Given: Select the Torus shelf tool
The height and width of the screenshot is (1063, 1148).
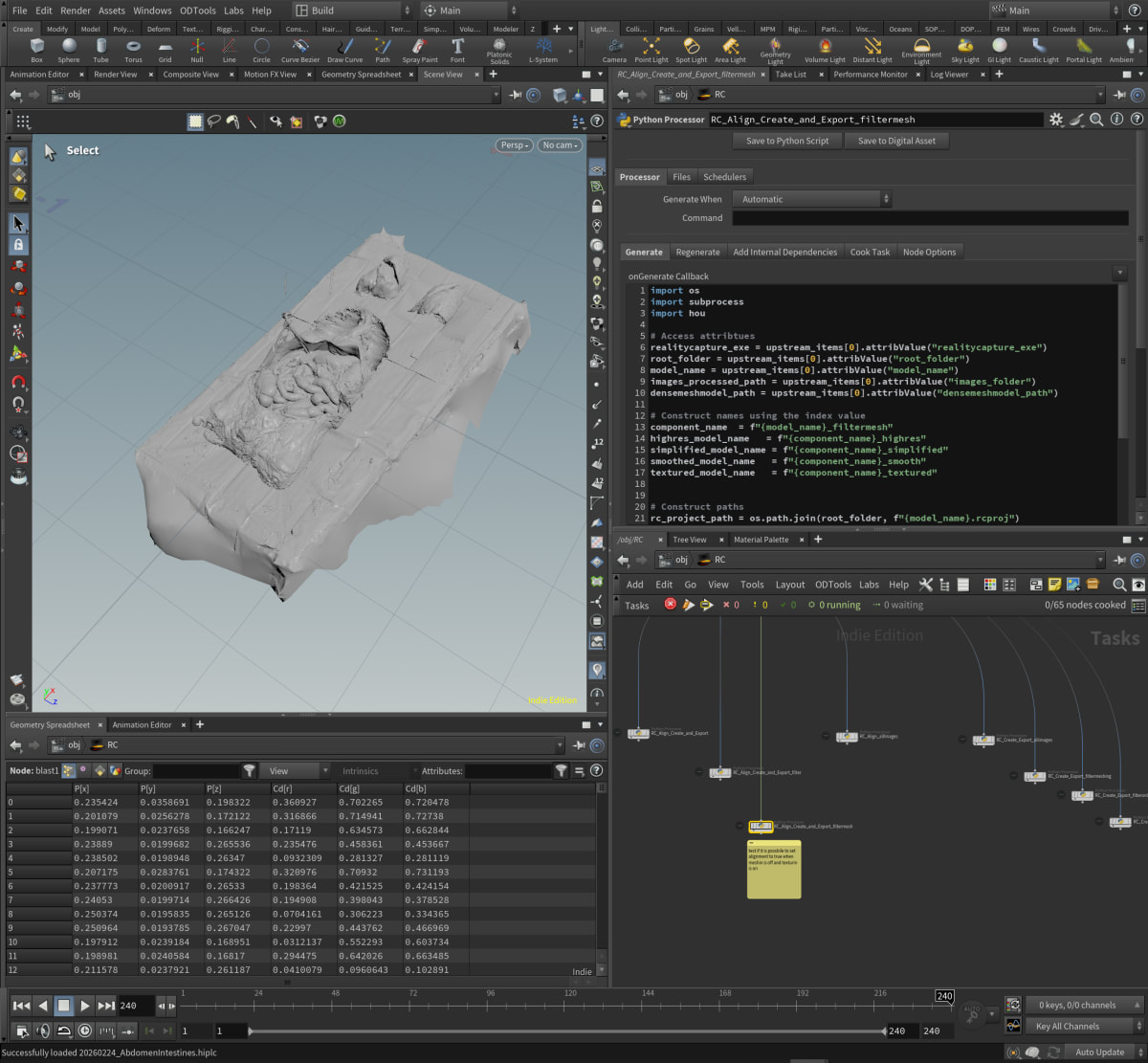Looking at the screenshot, I should pyautogui.click(x=133, y=50).
